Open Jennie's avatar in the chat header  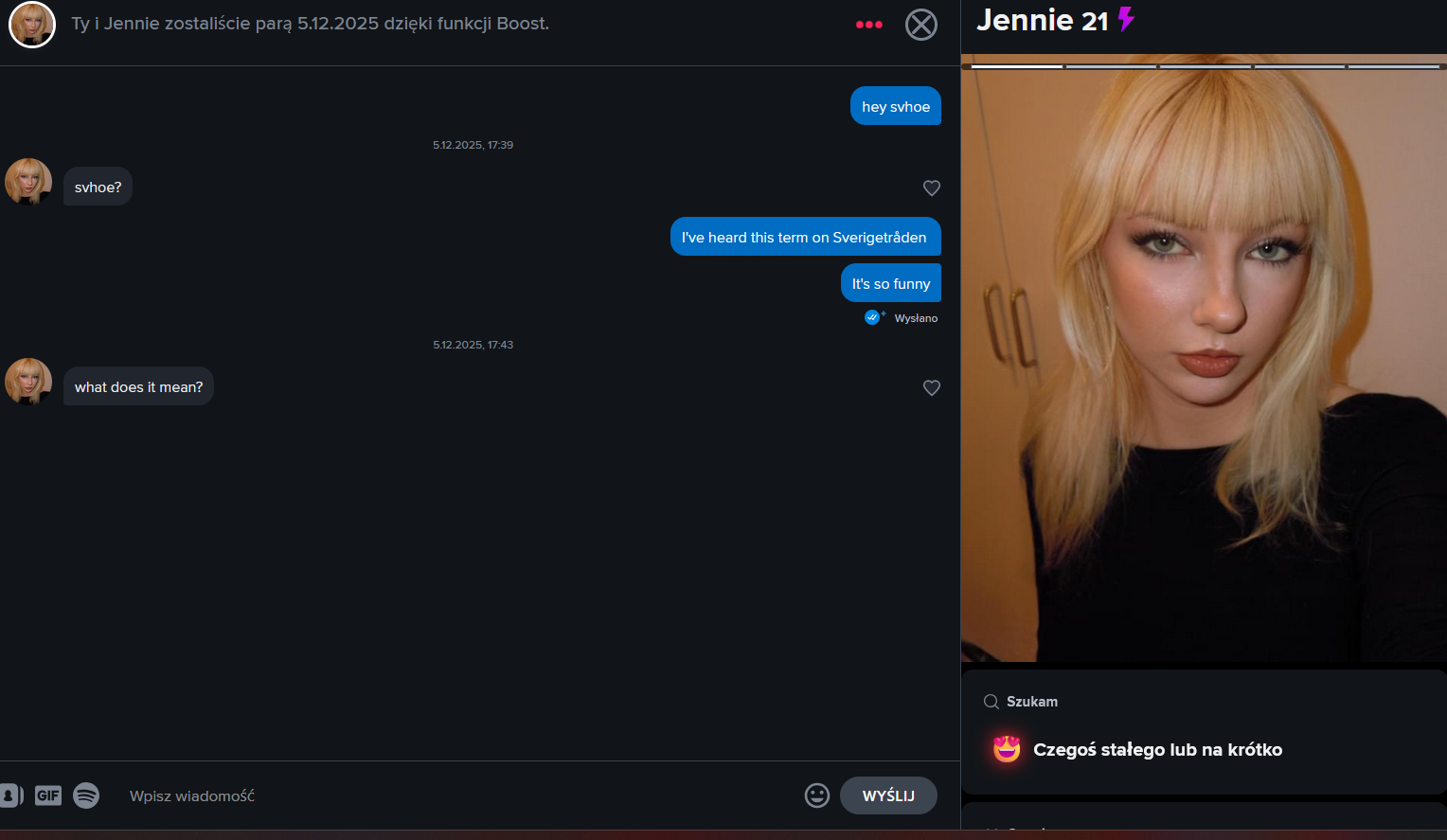[32, 25]
